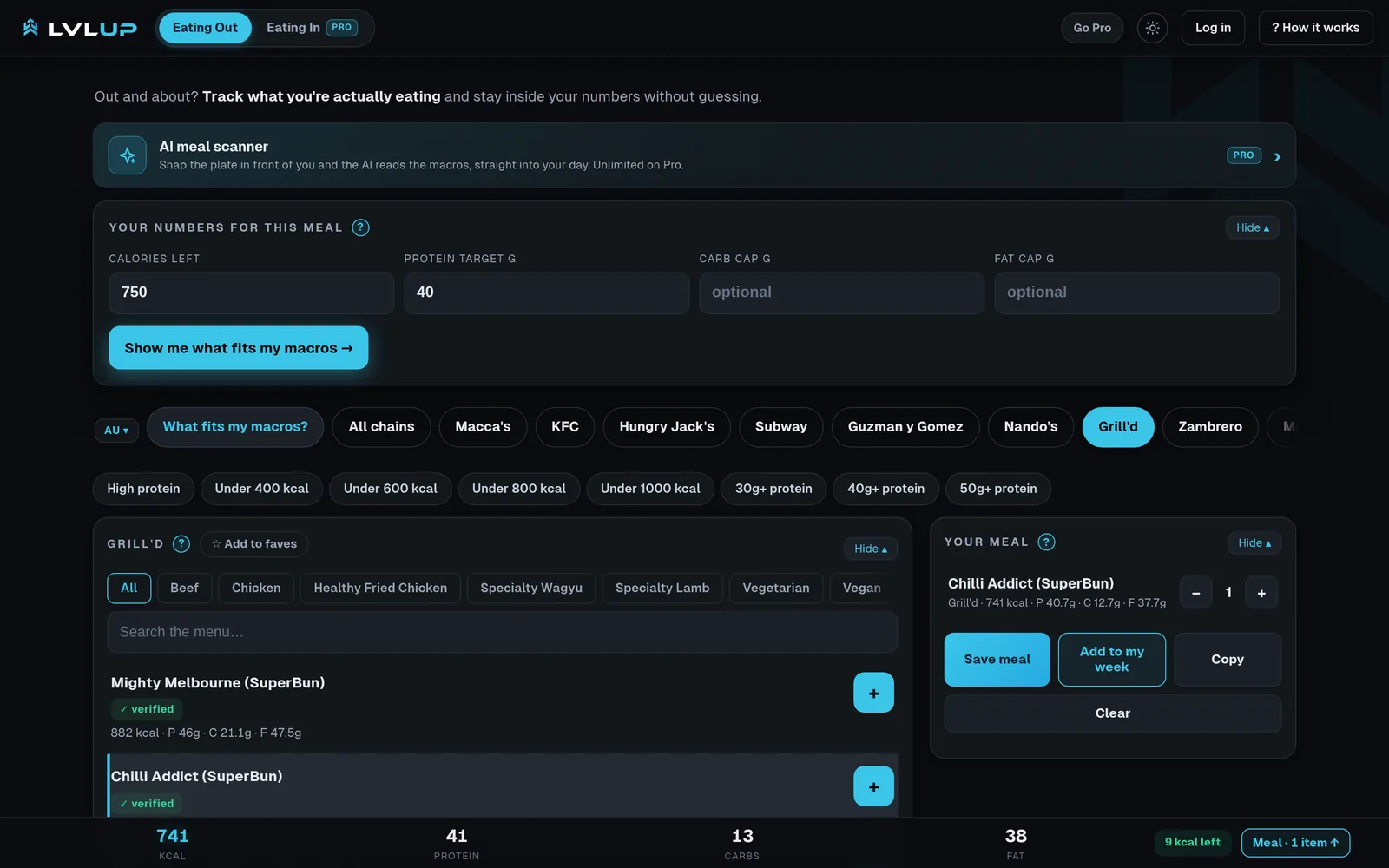This screenshot has height=868, width=1389.
Task: Open help icon for Your Numbers section
Action: tap(360, 227)
